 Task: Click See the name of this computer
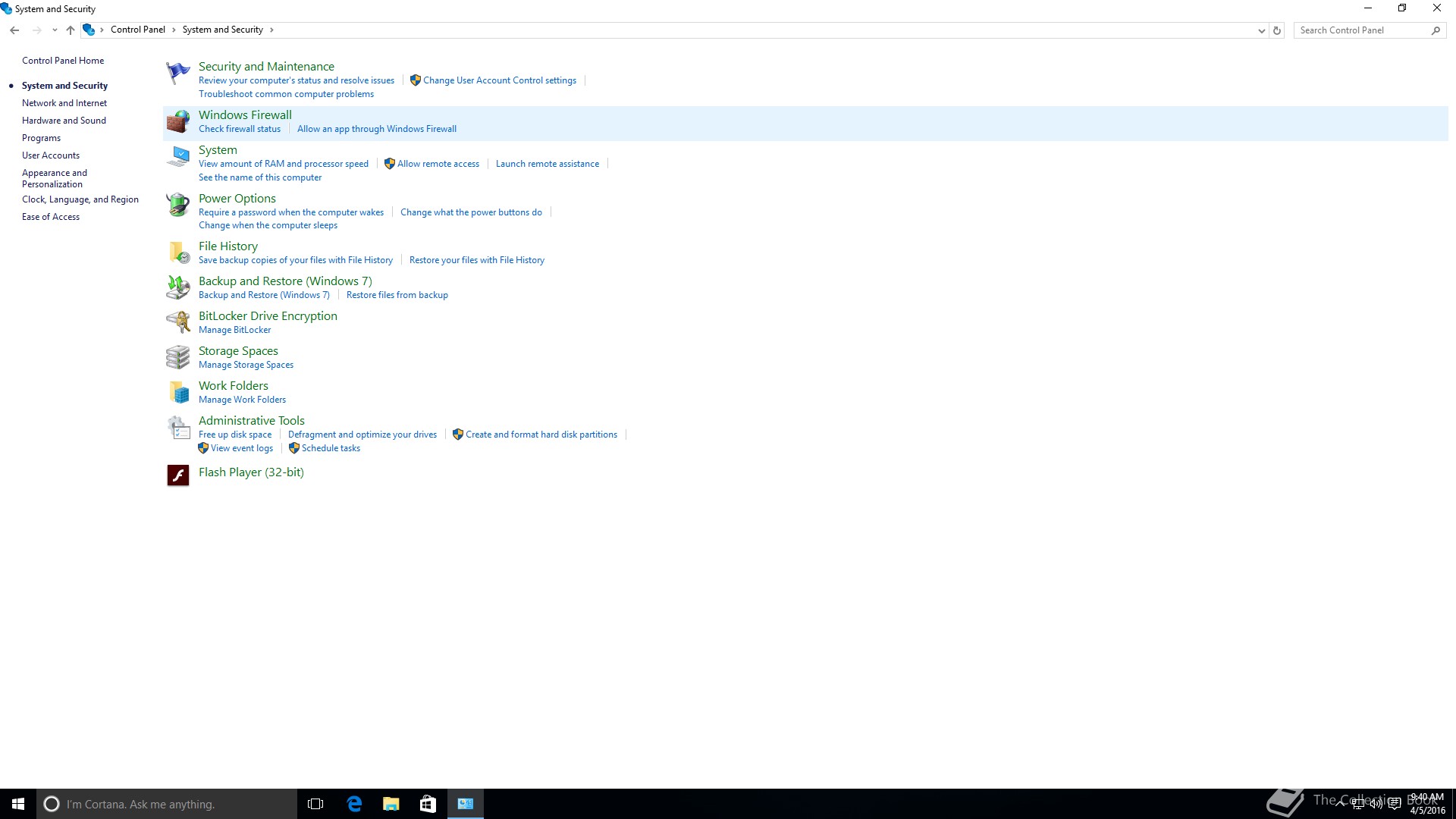coord(260,177)
